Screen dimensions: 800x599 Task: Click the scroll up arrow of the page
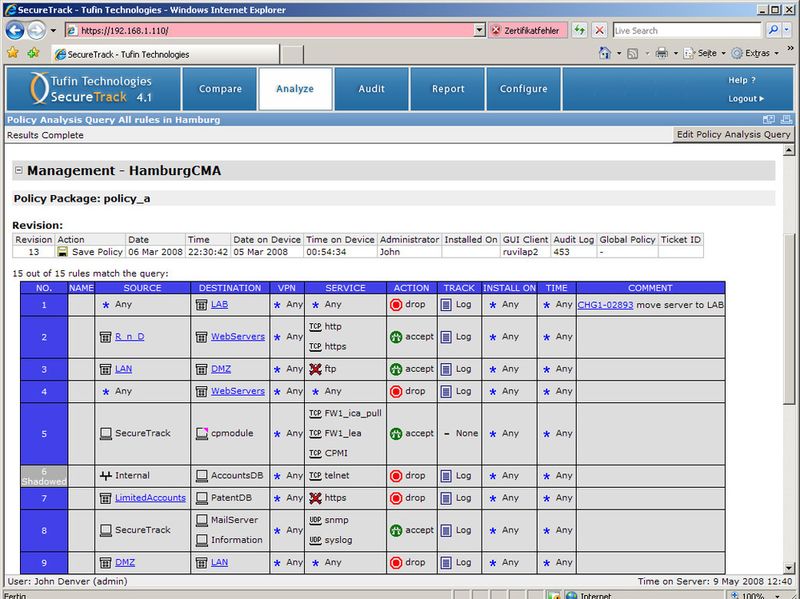pos(789,150)
